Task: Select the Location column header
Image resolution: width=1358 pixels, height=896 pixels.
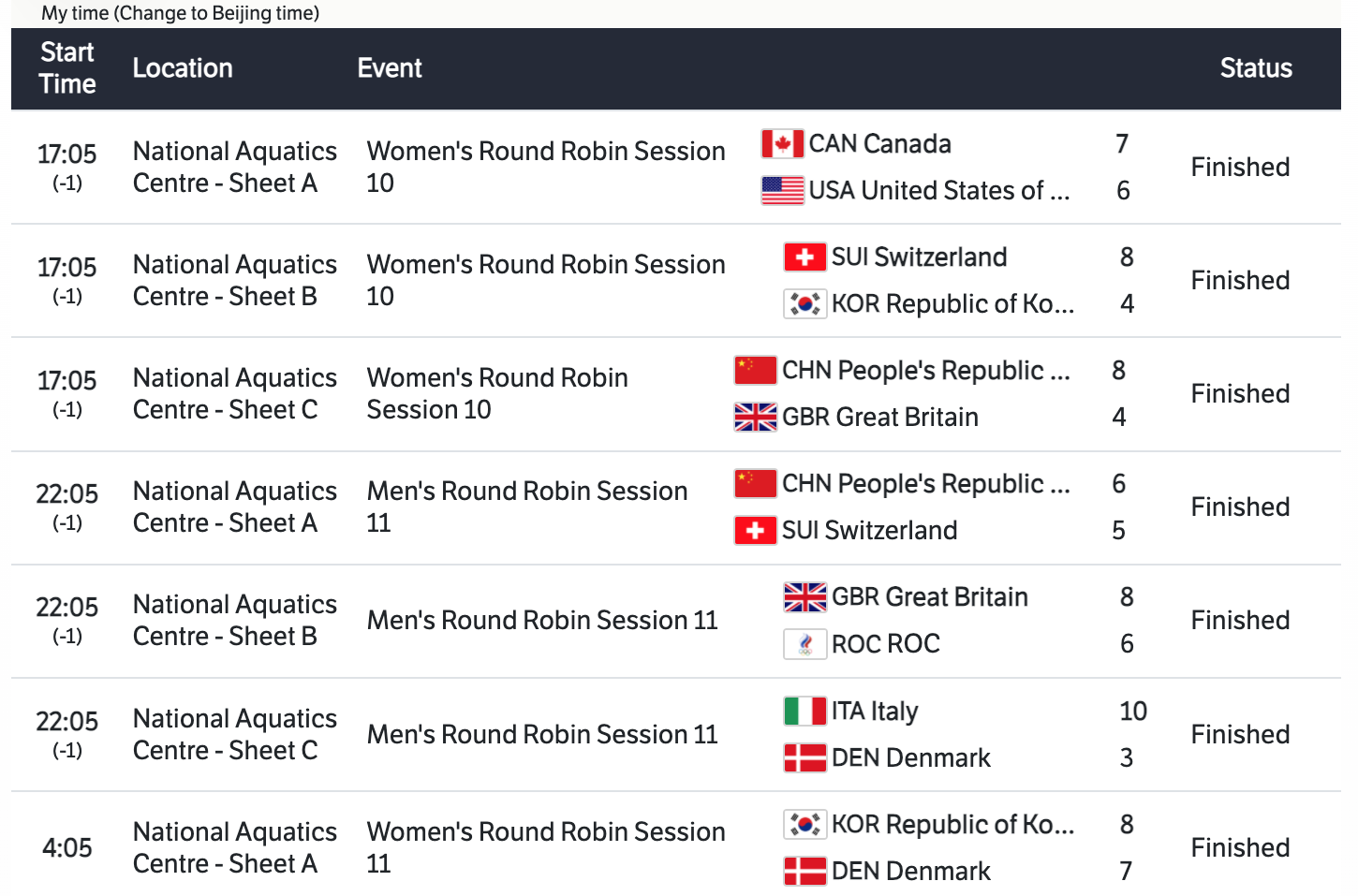Action: tap(183, 68)
